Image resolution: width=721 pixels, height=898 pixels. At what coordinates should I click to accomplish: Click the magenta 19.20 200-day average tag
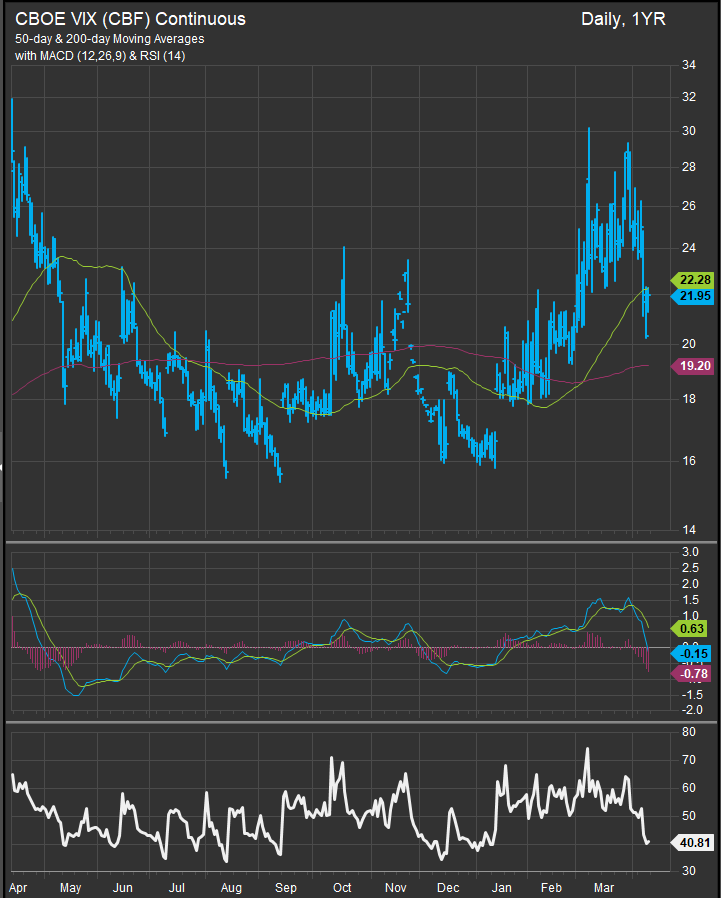692,367
